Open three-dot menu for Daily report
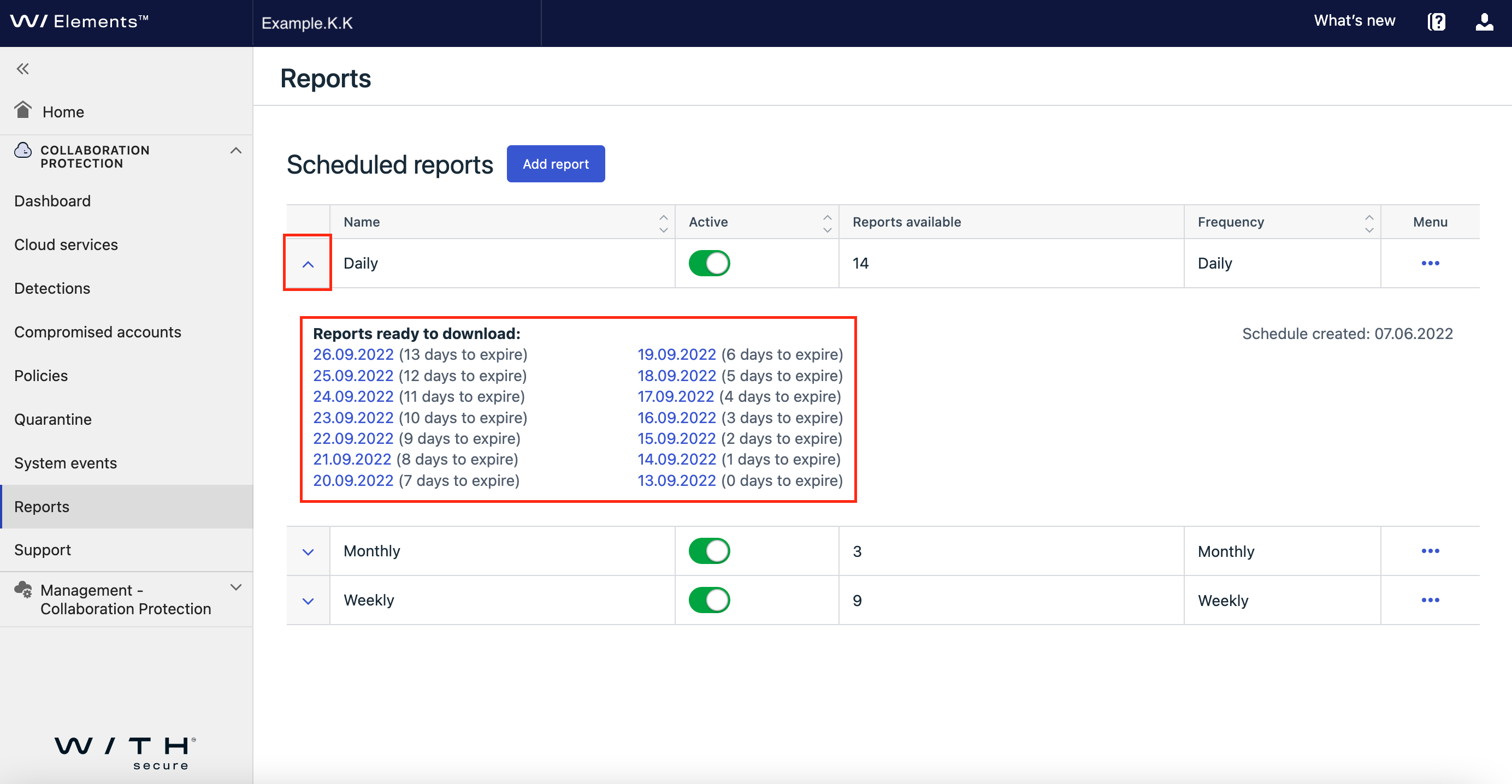 pyautogui.click(x=1430, y=263)
